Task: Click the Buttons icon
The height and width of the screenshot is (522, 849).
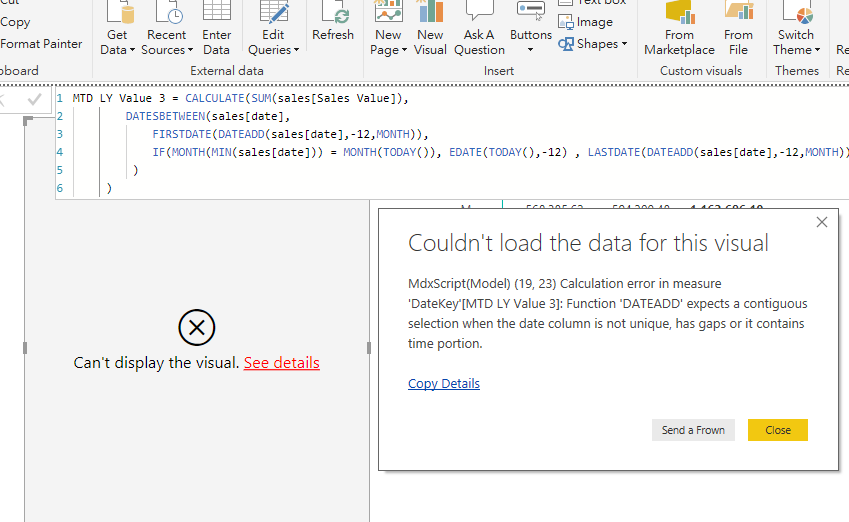Action: pyautogui.click(x=531, y=11)
